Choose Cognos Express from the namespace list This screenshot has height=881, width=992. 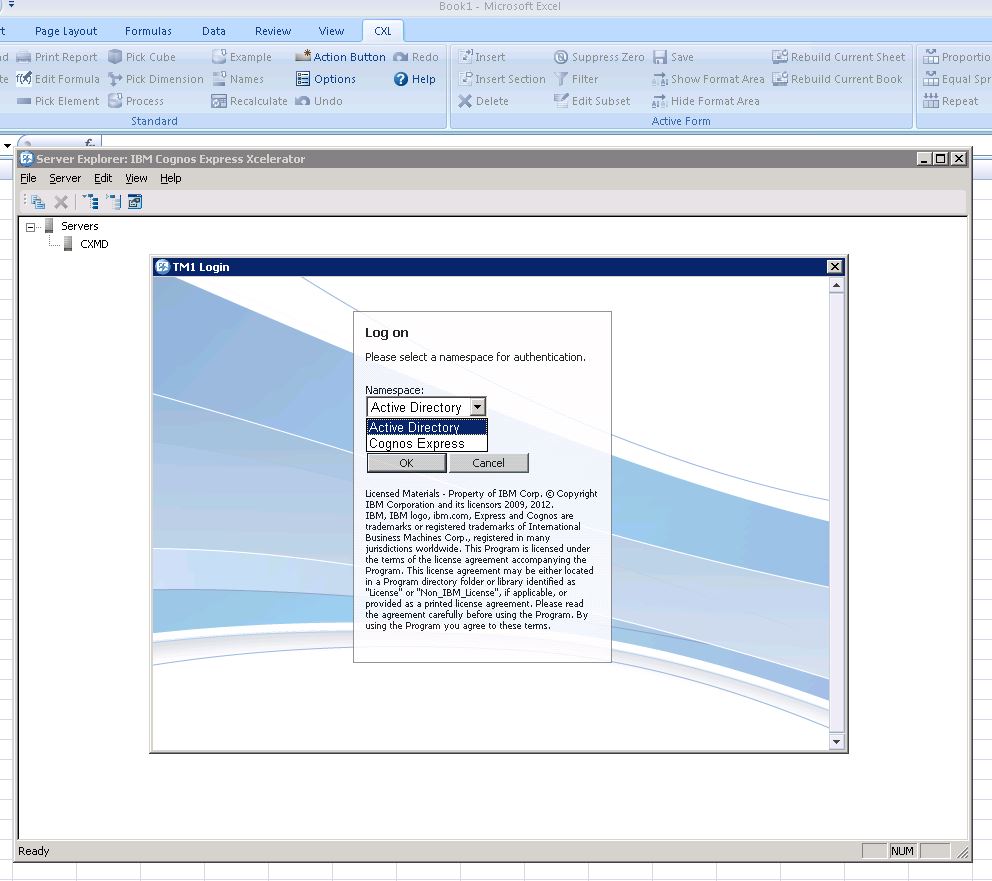[x=427, y=443]
